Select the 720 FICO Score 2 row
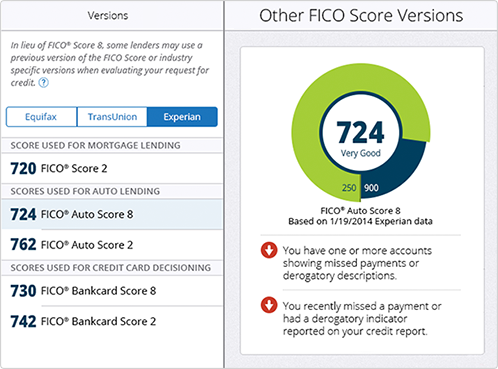The height and width of the screenshot is (369, 498). point(112,168)
